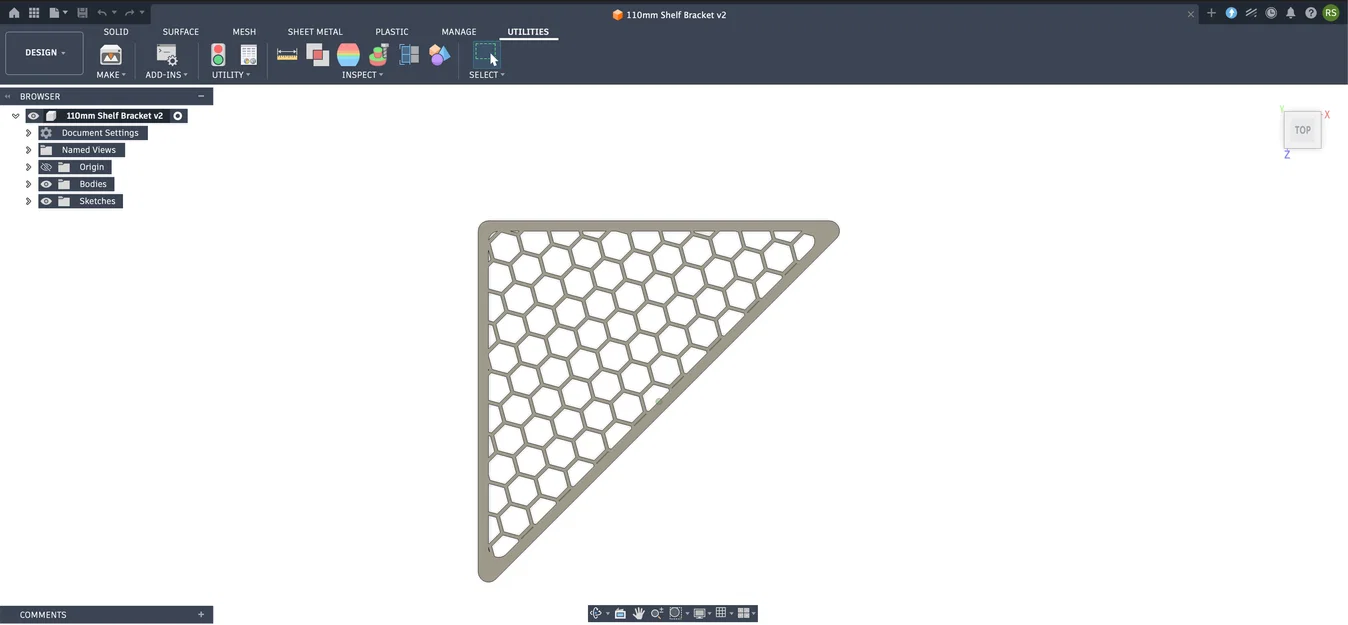Click the traffic light Utility icon
The image size is (1348, 625).
tap(218, 55)
